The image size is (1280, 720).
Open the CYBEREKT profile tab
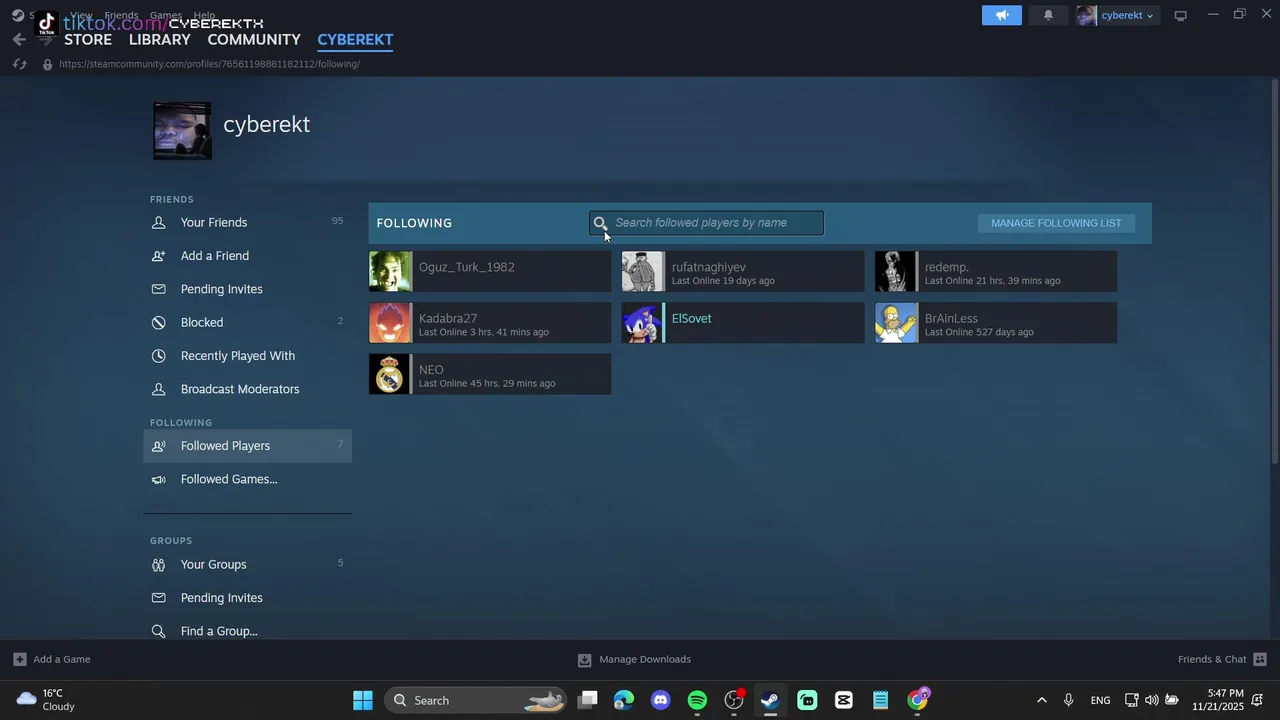pos(355,39)
